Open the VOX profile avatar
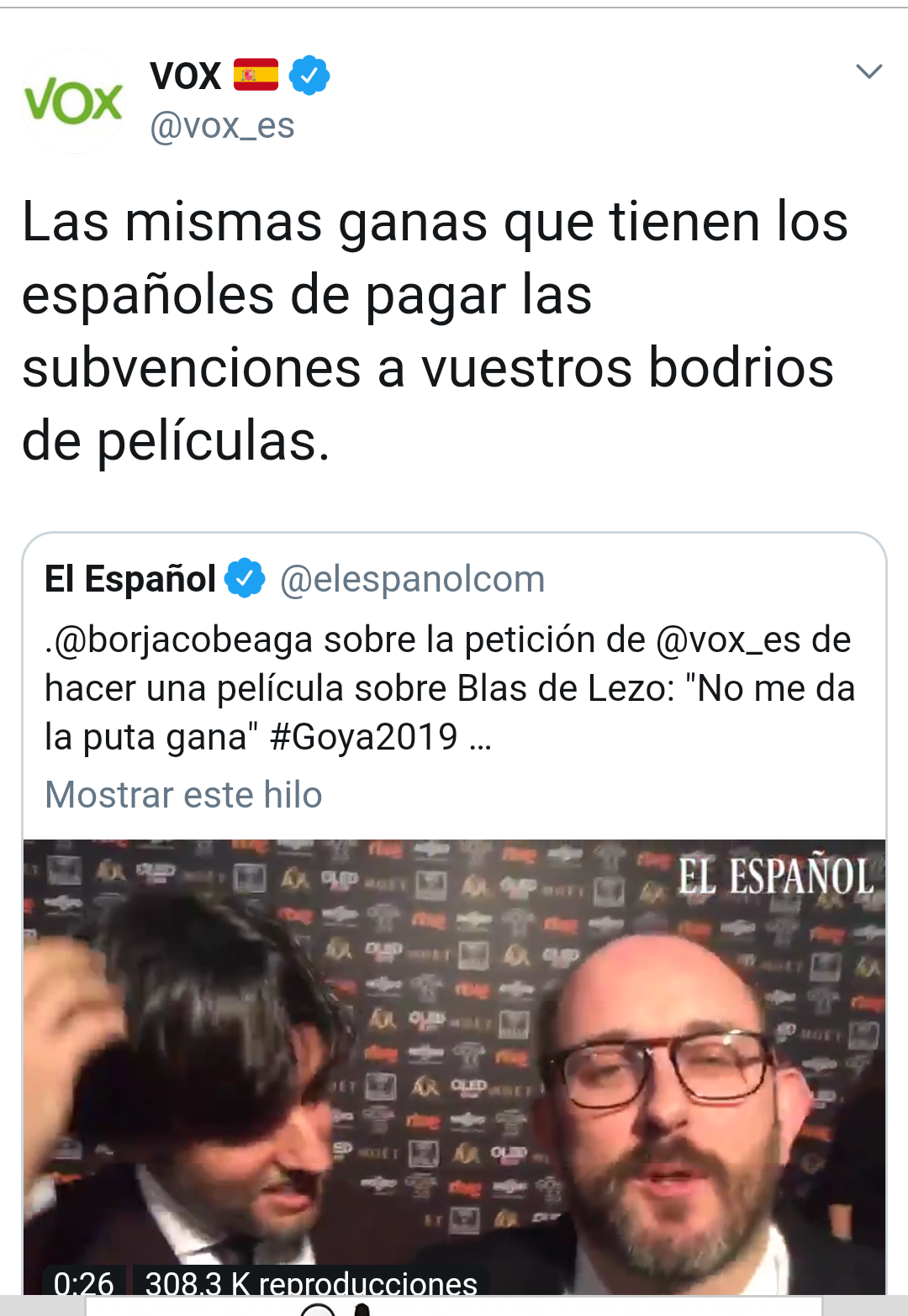The width and height of the screenshot is (908, 1316). pyautogui.click(x=74, y=101)
